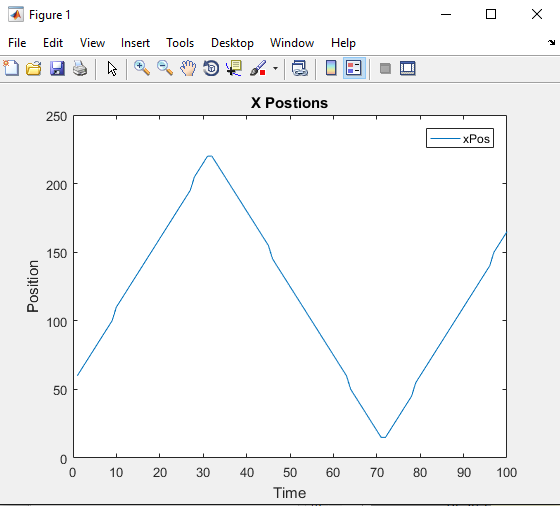Open the Tools menu
Viewport: 560px width, 506px height.
point(180,43)
